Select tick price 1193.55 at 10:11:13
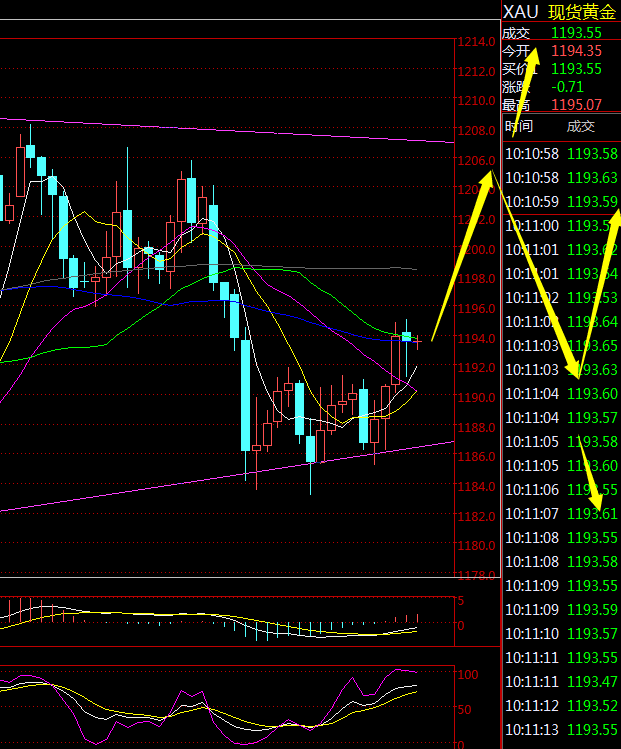This screenshot has height=749, width=621. pos(592,729)
